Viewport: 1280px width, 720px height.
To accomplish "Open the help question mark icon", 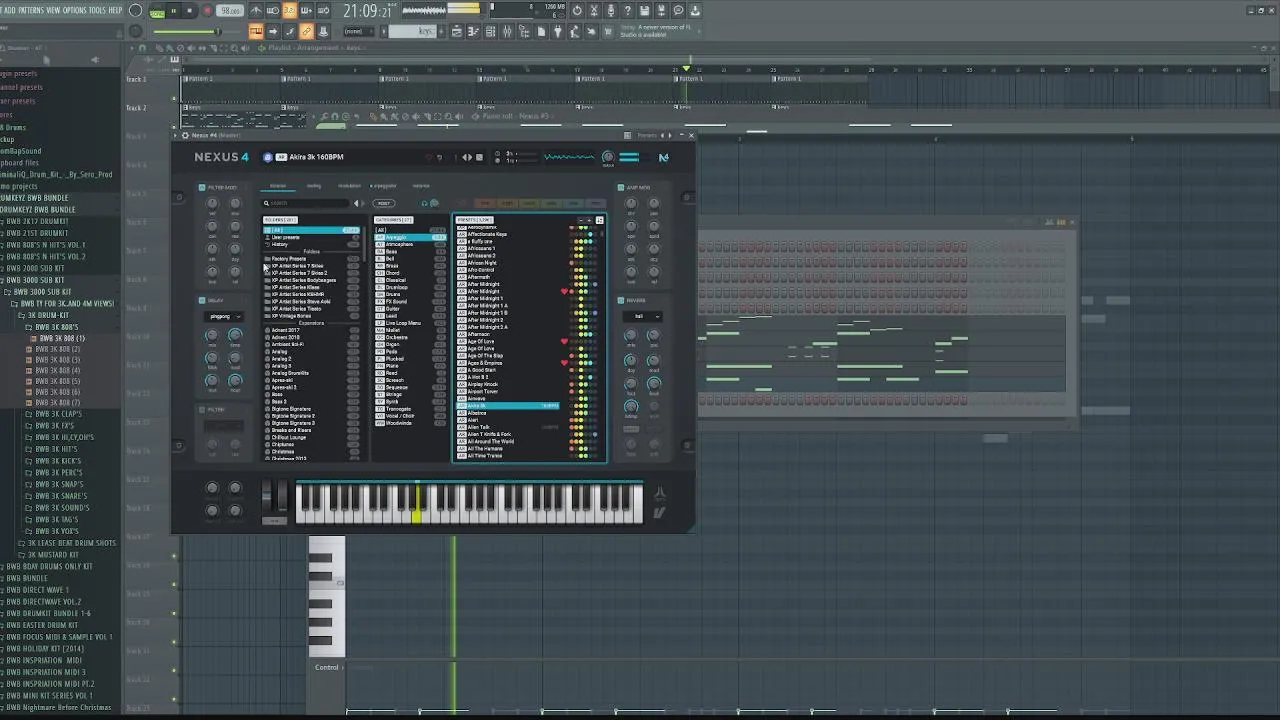I will click(x=627, y=10).
